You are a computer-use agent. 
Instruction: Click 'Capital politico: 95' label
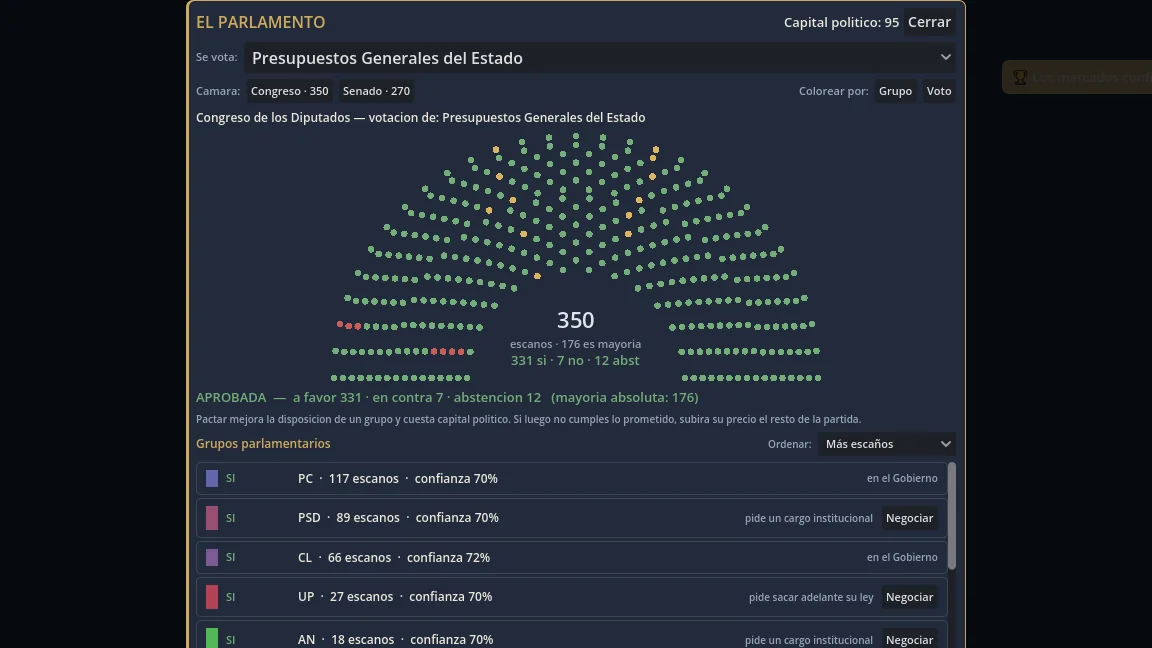841,22
